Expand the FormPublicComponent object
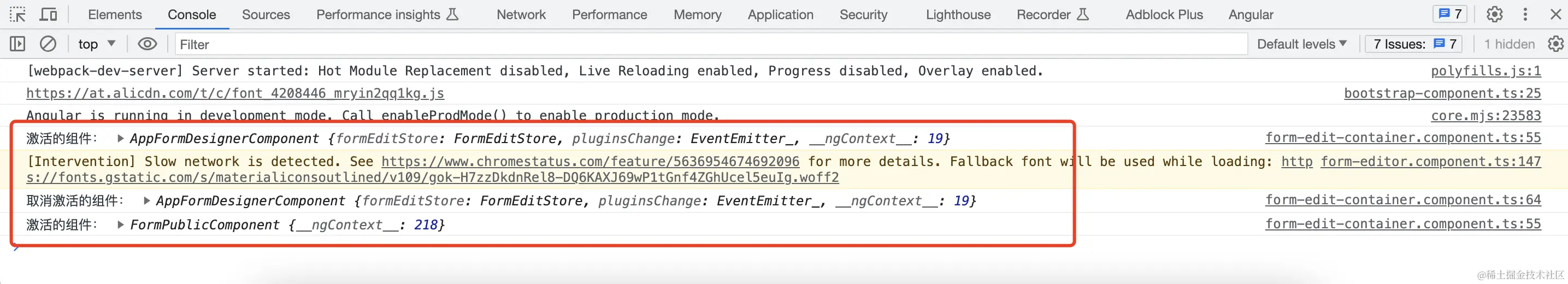1568x284 pixels. (x=121, y=225)
